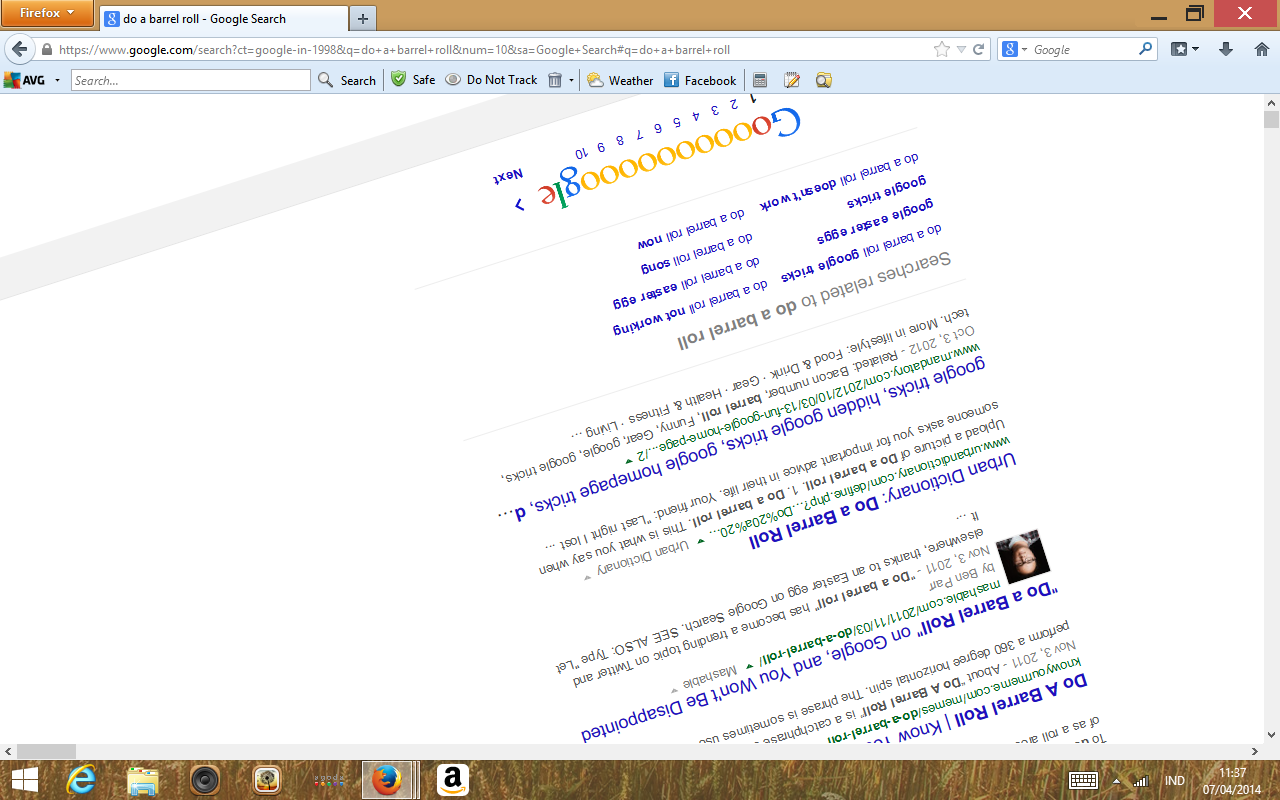Viewport: 1280px width, 800px height.
Task: Click the IND input language indicator
Action: pyautogui.click(x=1175, y=781)
